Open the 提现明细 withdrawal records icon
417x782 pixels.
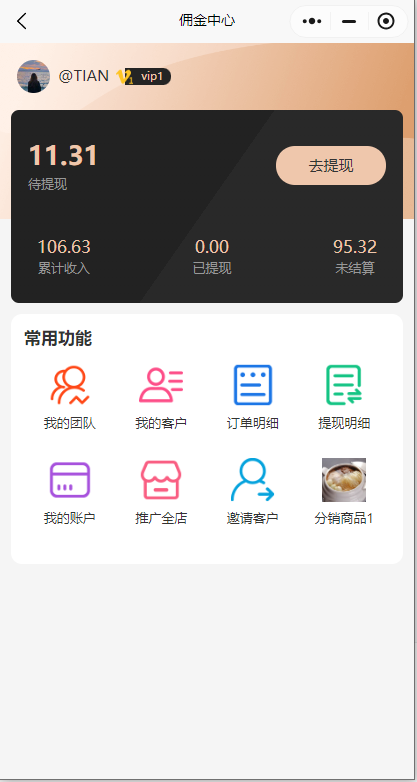pyautogui.click(x=344, y=385)
